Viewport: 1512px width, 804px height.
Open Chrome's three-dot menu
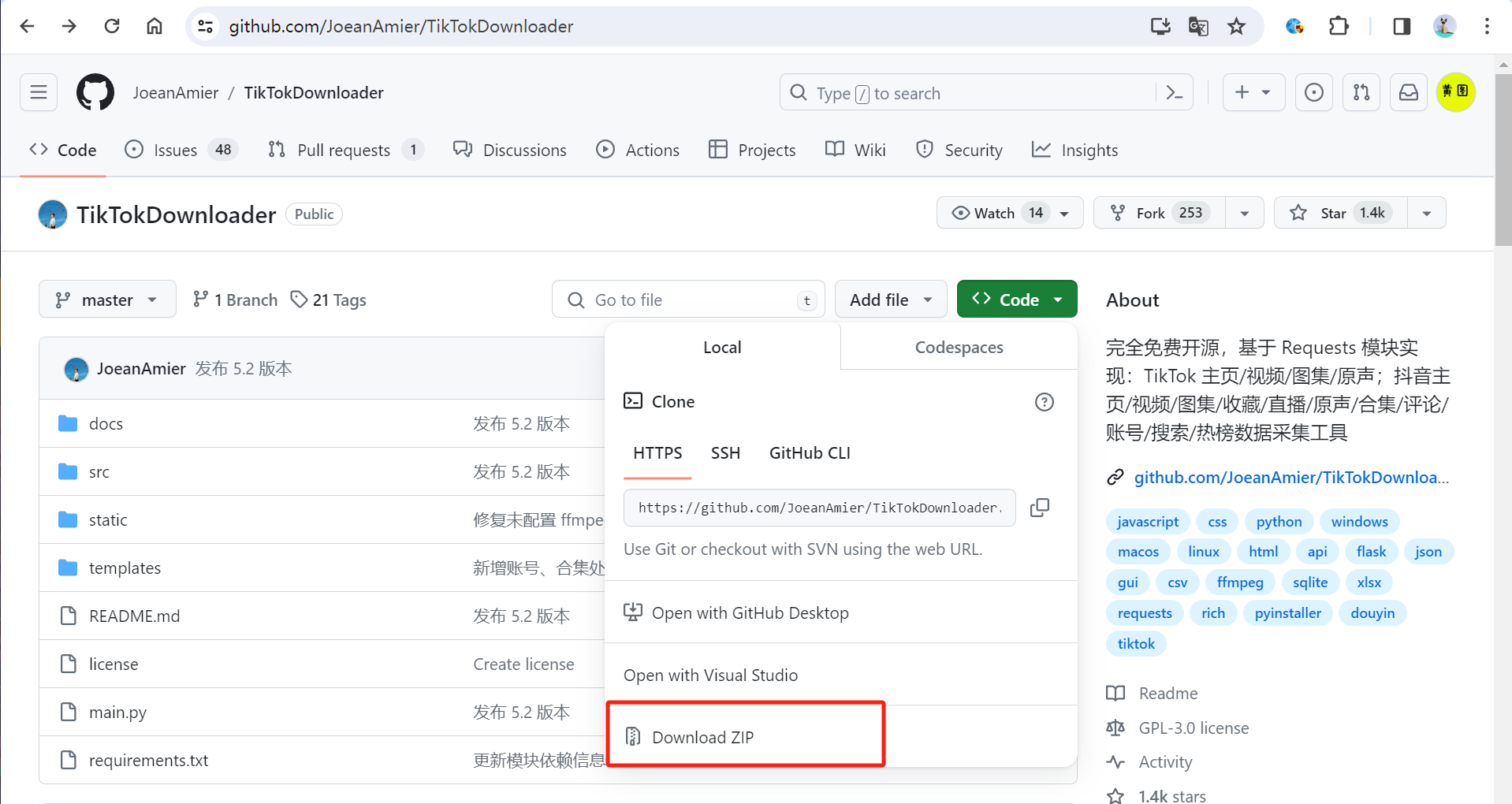tap(1487, 26)
